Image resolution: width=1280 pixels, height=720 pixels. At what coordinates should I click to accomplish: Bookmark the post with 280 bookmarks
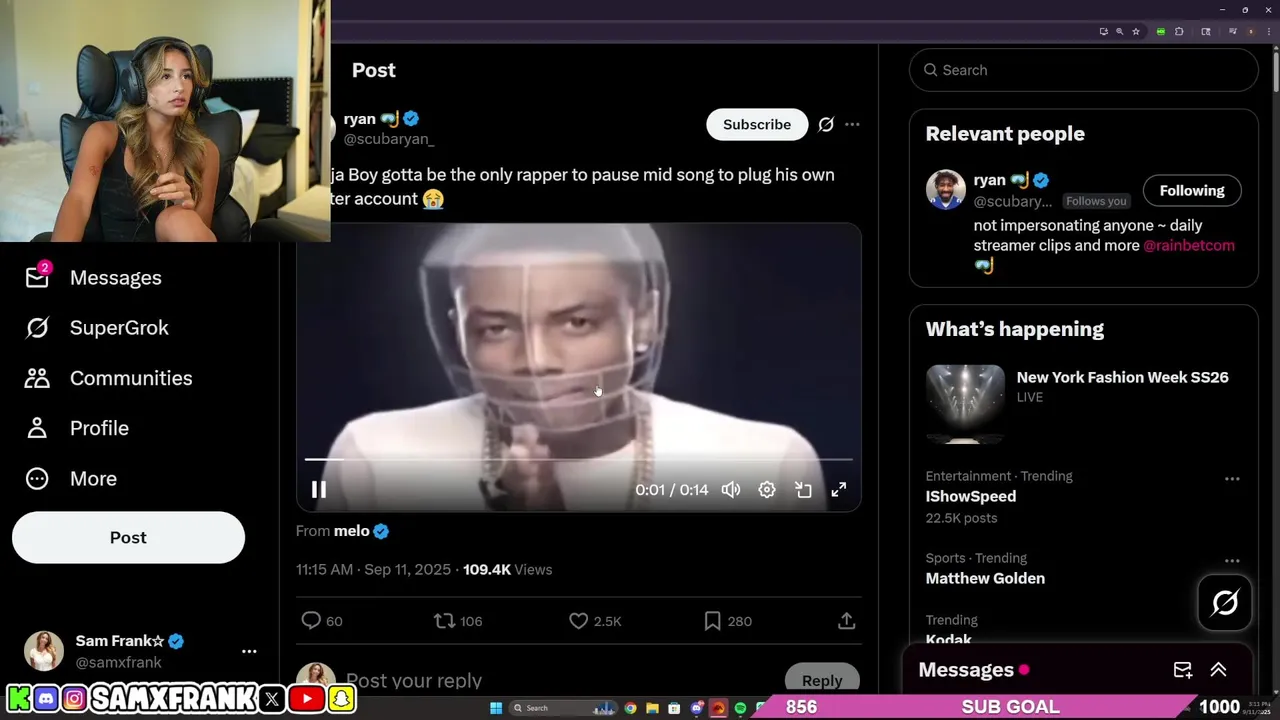727,621
